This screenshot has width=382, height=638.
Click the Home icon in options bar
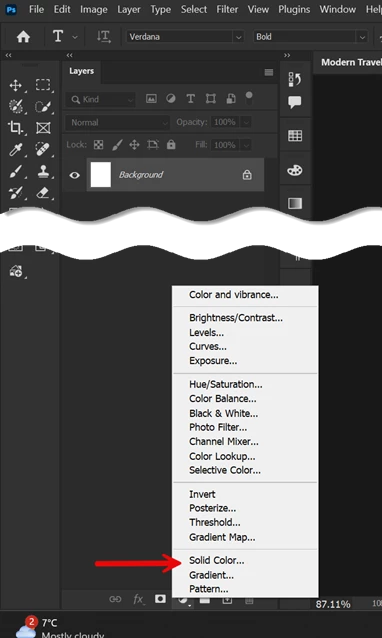(23, 37)
